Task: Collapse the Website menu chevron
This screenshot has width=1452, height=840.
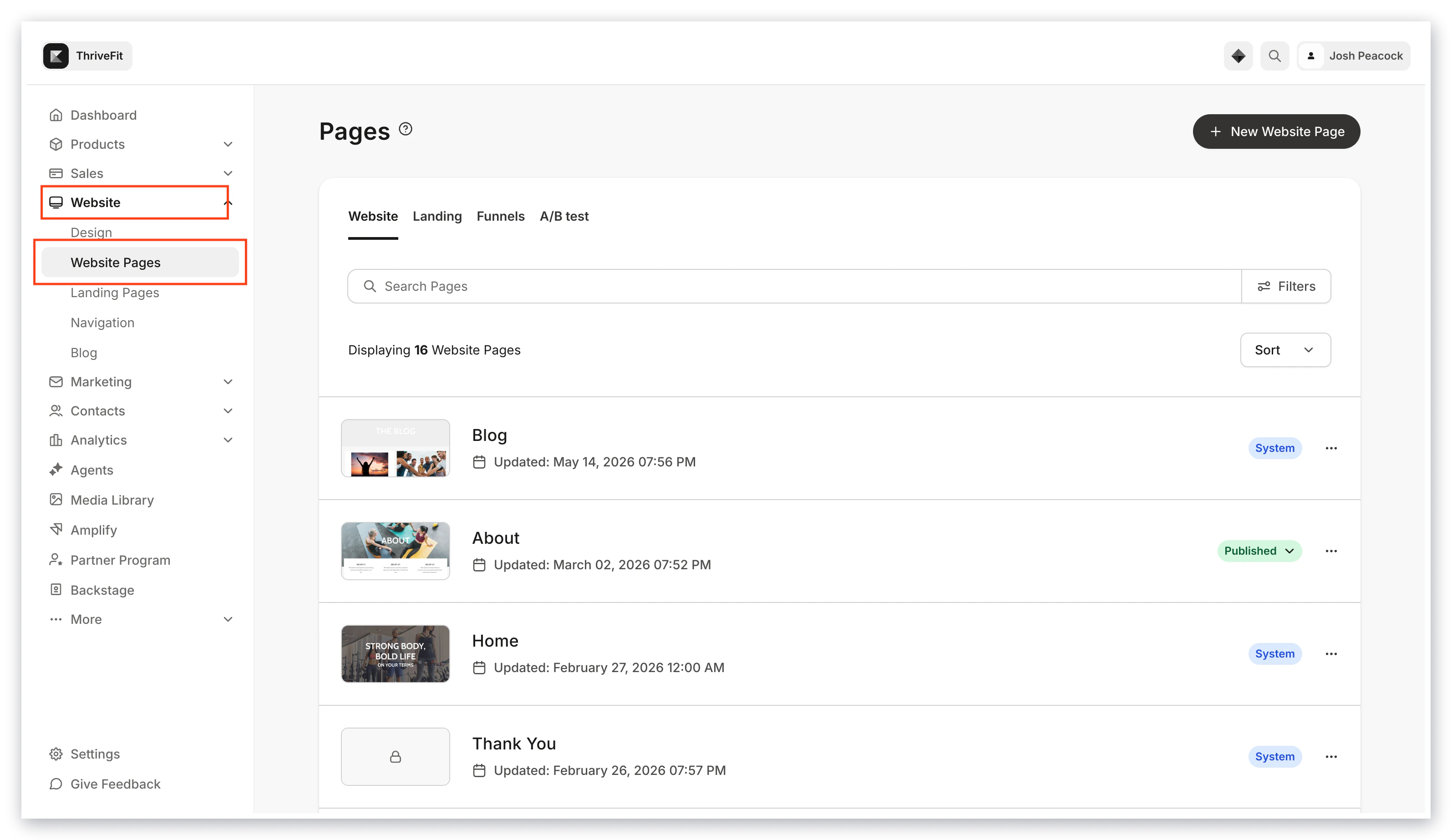Action: 228,203
